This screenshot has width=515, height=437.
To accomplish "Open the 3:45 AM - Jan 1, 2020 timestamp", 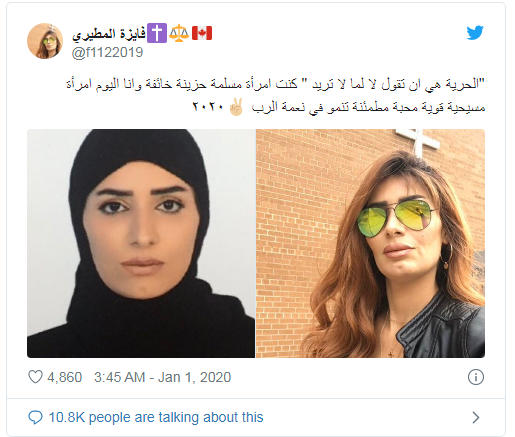I will tap(162, 377).
